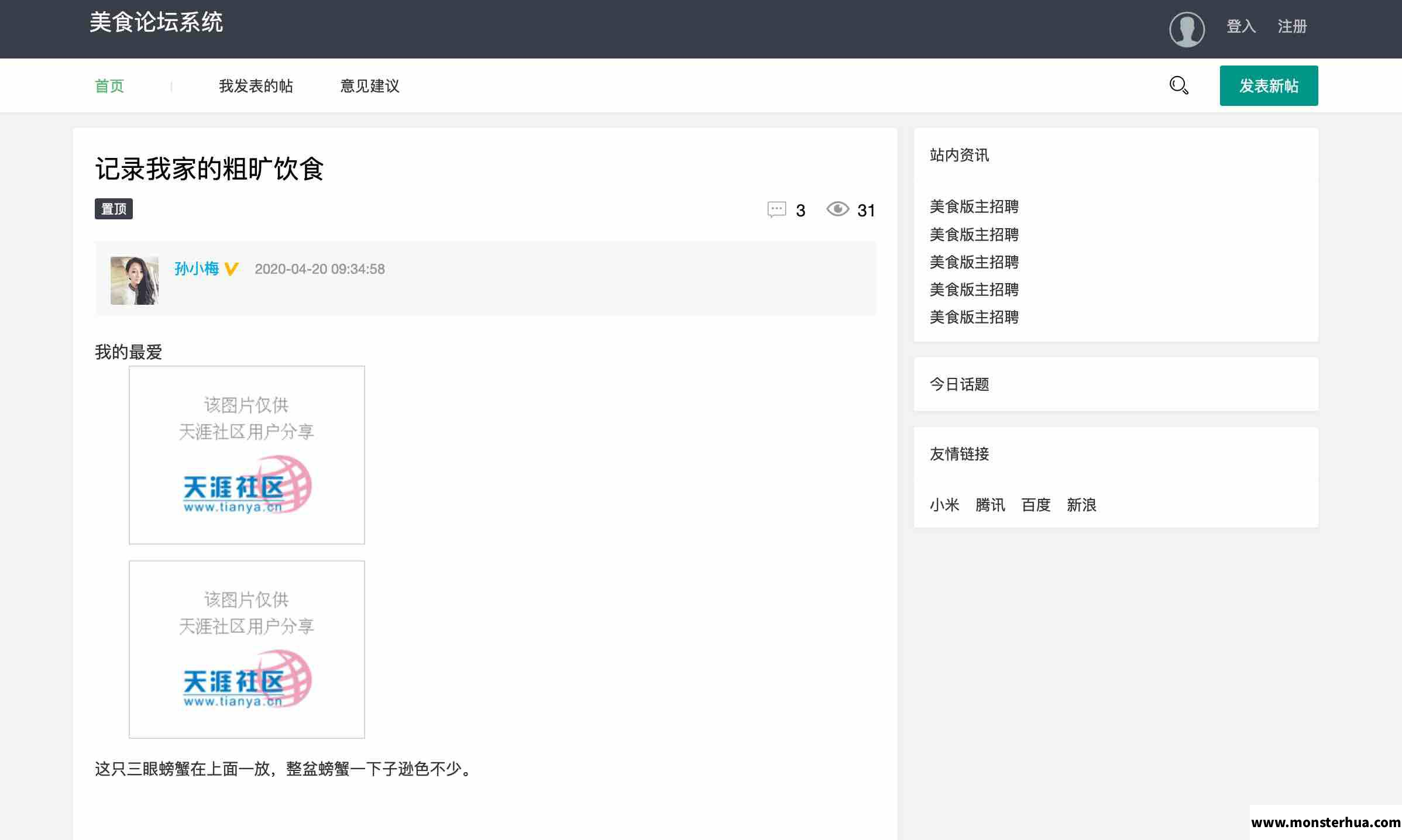Image resolution: width=1402 pixels, height=840 pixels.
Task: Click the text 我的最爱
Action: (128, 352)
